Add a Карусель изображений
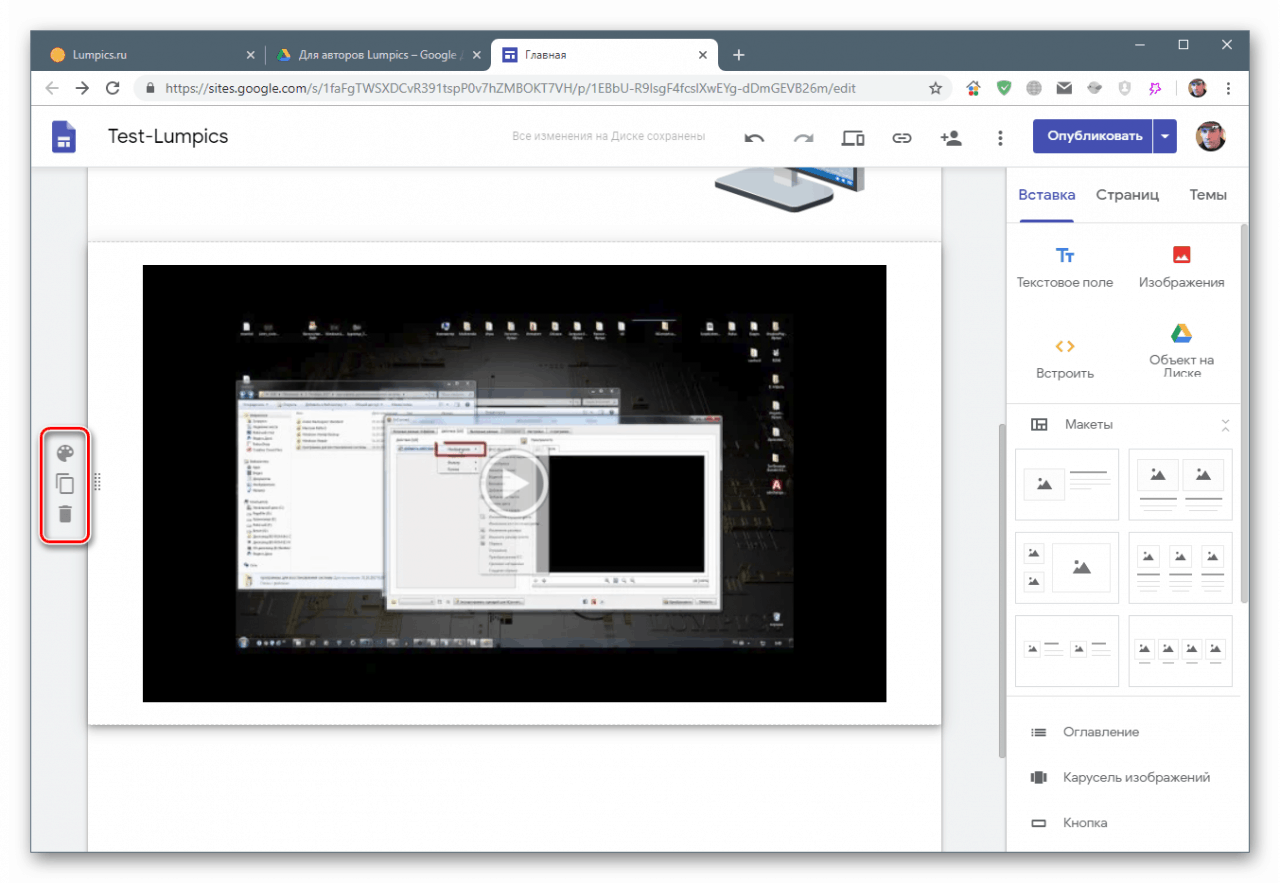The height and width of the screenshot is (883, 1280). (x=1123, y=777)
